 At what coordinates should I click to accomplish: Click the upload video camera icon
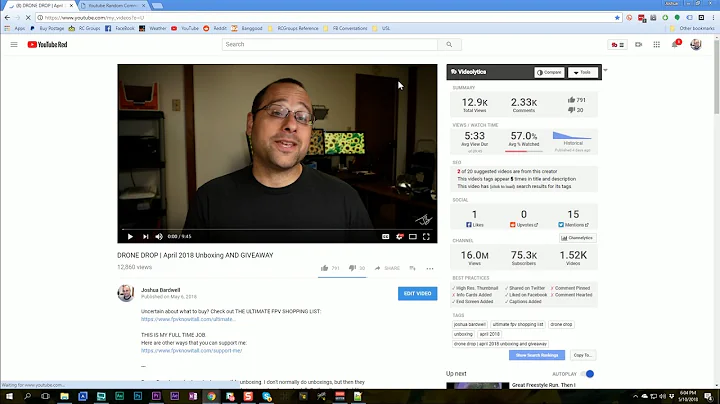638,45
